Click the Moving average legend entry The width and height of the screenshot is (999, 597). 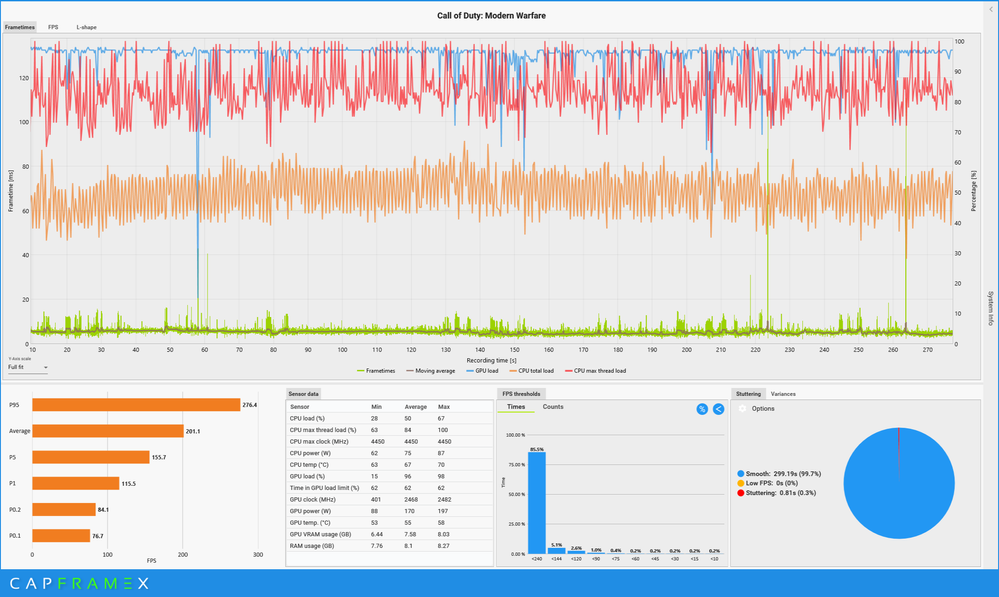(x=431, y=371)
